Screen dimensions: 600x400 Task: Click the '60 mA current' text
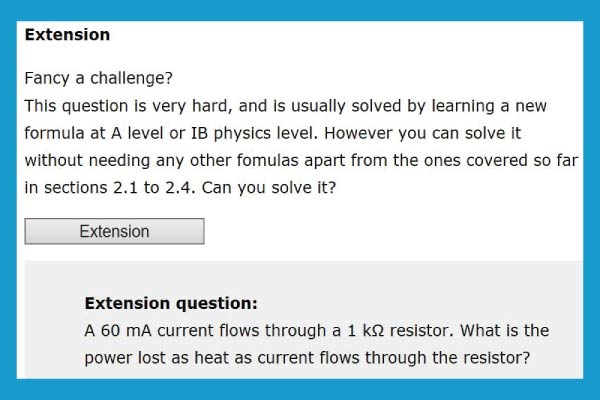tap(161, 331)
